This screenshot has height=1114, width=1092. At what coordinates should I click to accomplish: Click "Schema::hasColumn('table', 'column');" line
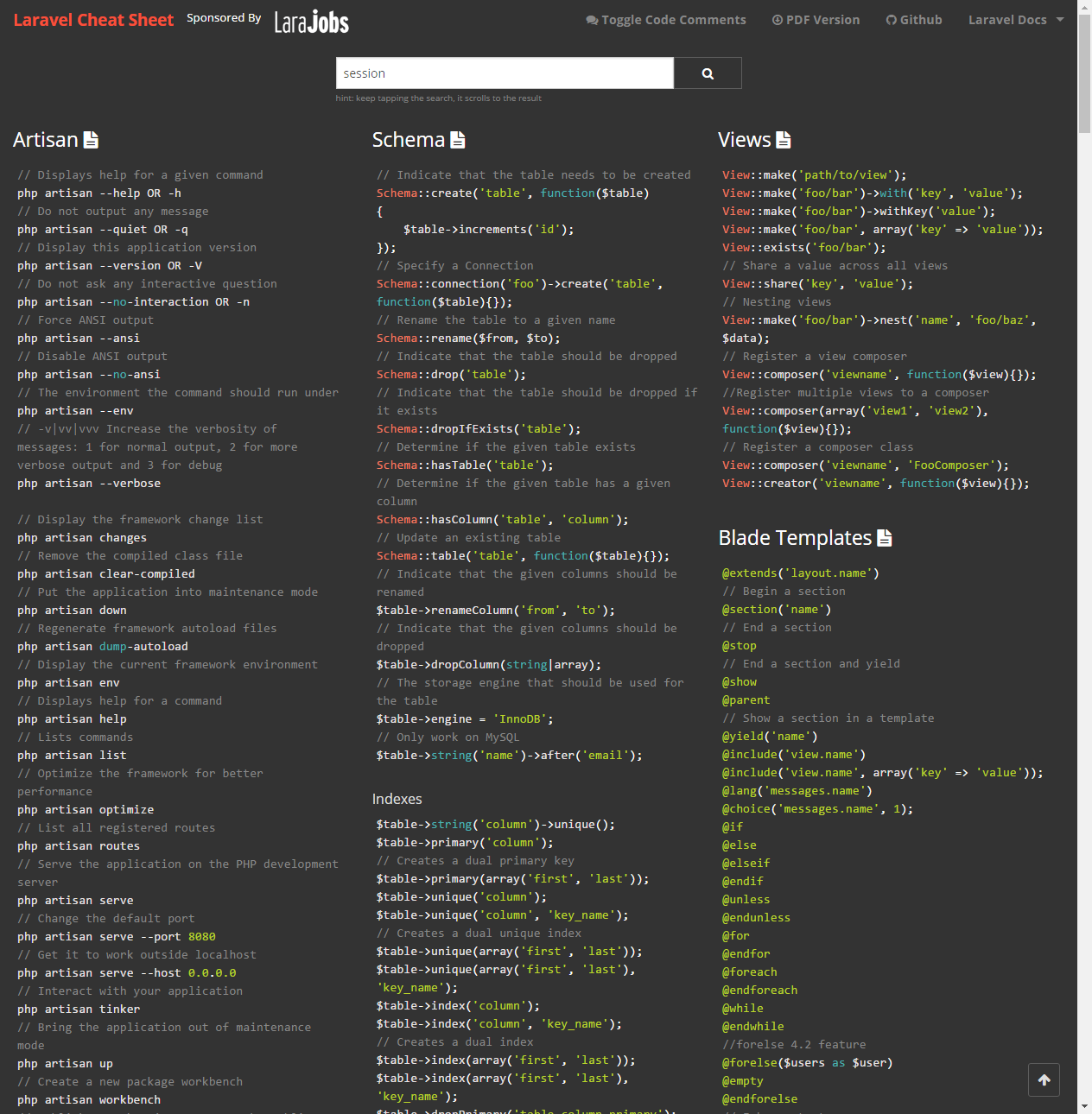tap(503, 520)
